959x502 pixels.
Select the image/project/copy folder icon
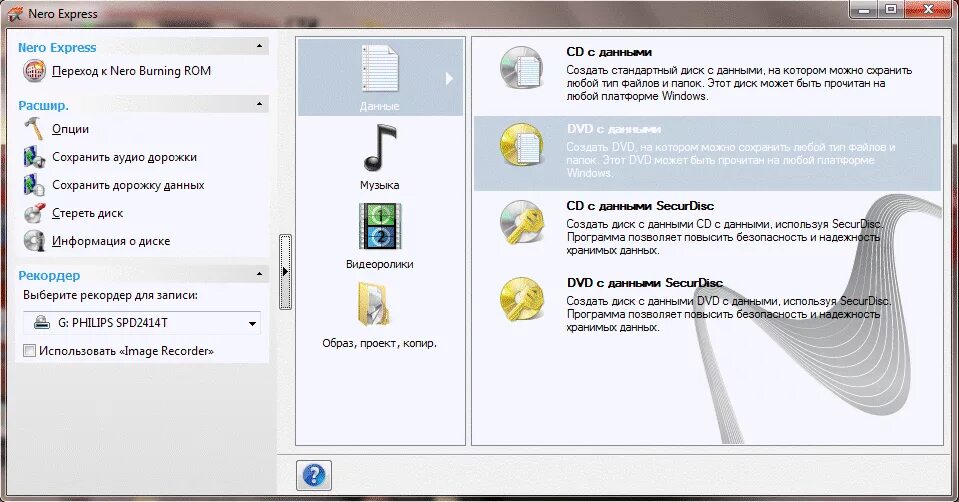point(373,304)
